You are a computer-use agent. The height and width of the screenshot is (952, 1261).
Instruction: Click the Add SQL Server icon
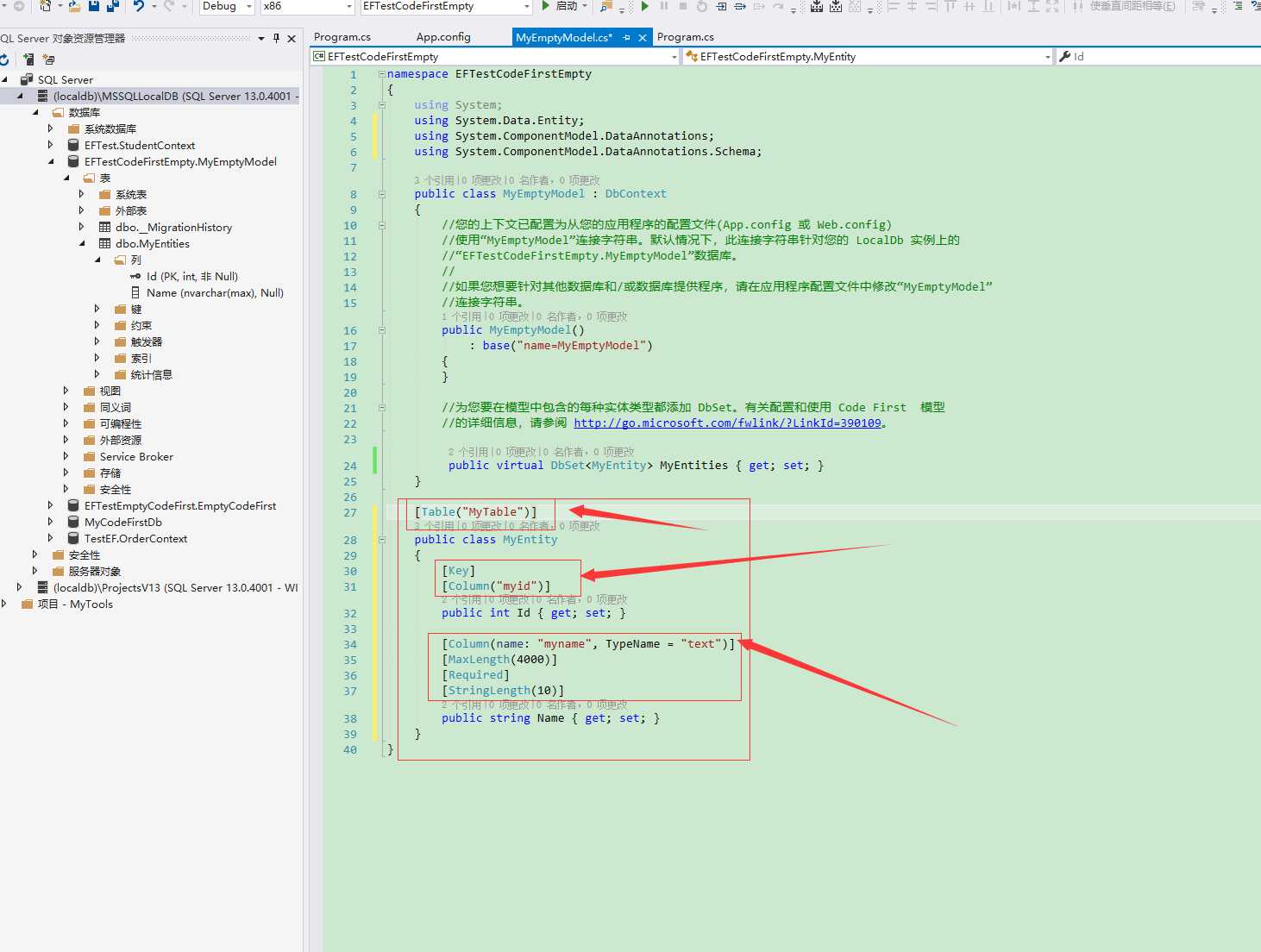click(28, 60)
